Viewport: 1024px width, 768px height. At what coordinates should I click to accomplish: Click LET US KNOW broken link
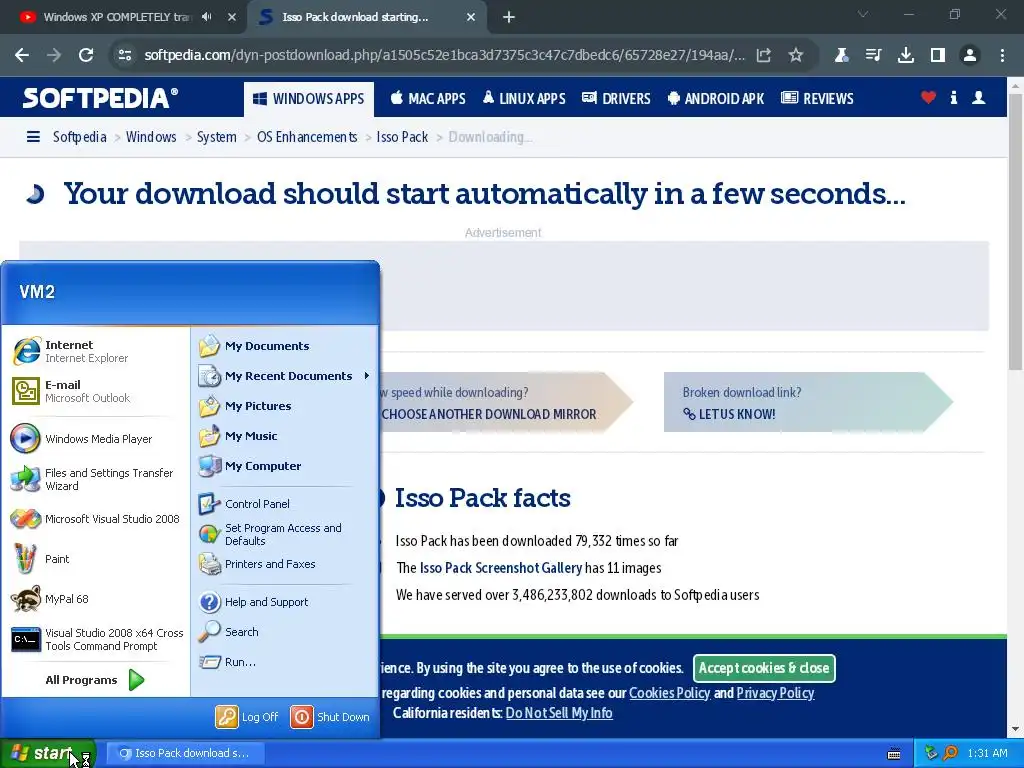(729, 414)
